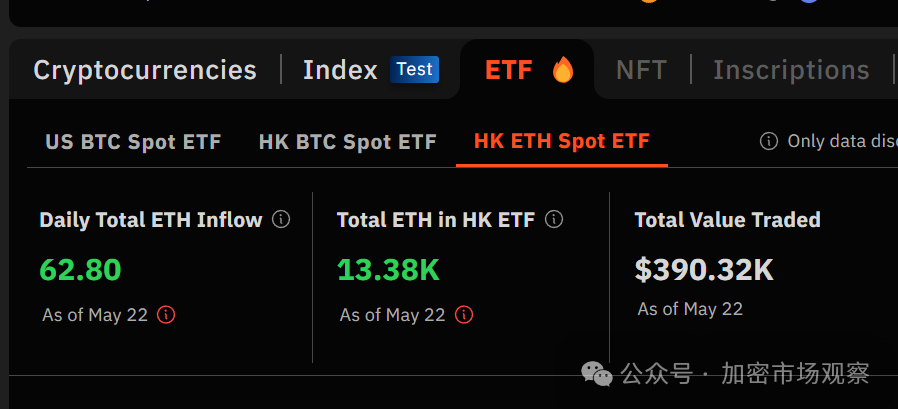The height and width of the screenshot is (409, 898).
Task: Click the blue Test badge
Action: click(414, 69)
